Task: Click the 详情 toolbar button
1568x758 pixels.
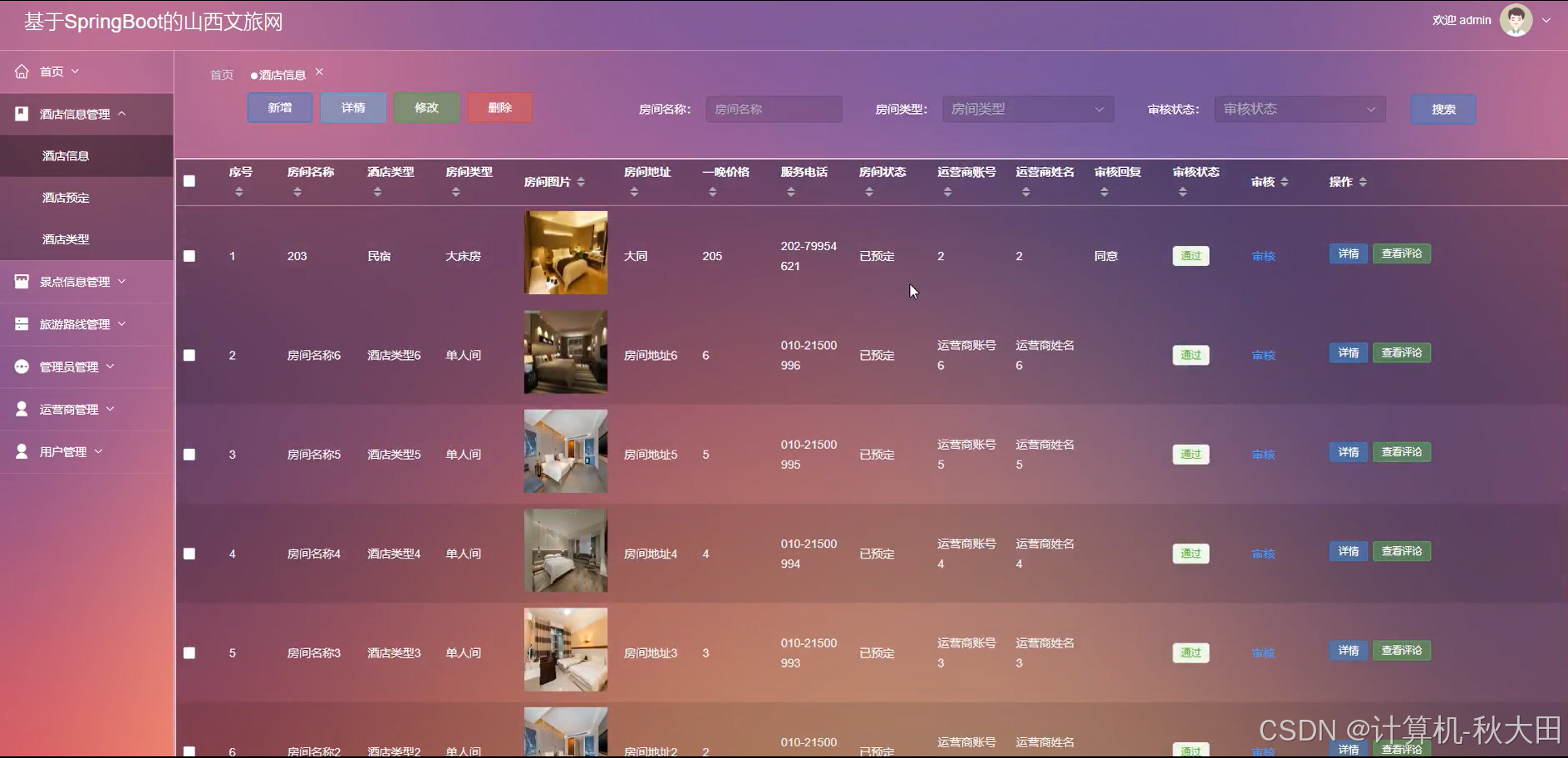Action: click(x=353, y=108)
